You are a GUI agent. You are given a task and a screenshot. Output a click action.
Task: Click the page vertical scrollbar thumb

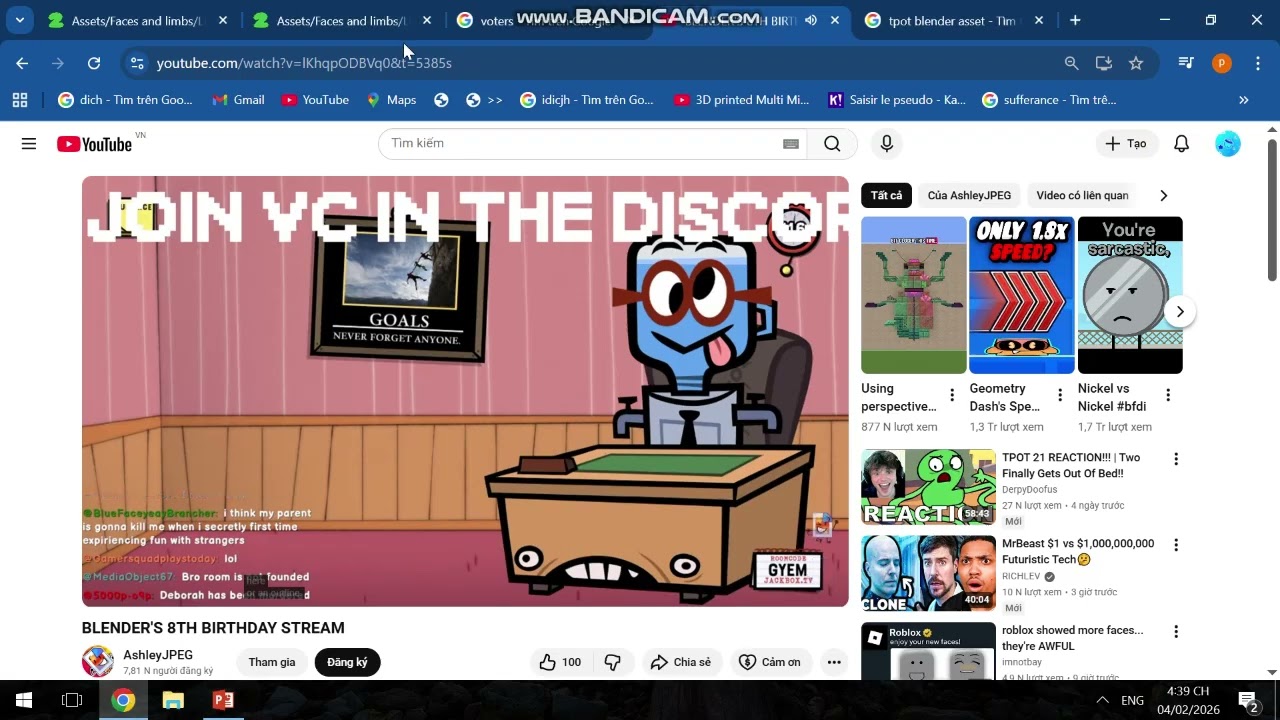(1272, 210)
